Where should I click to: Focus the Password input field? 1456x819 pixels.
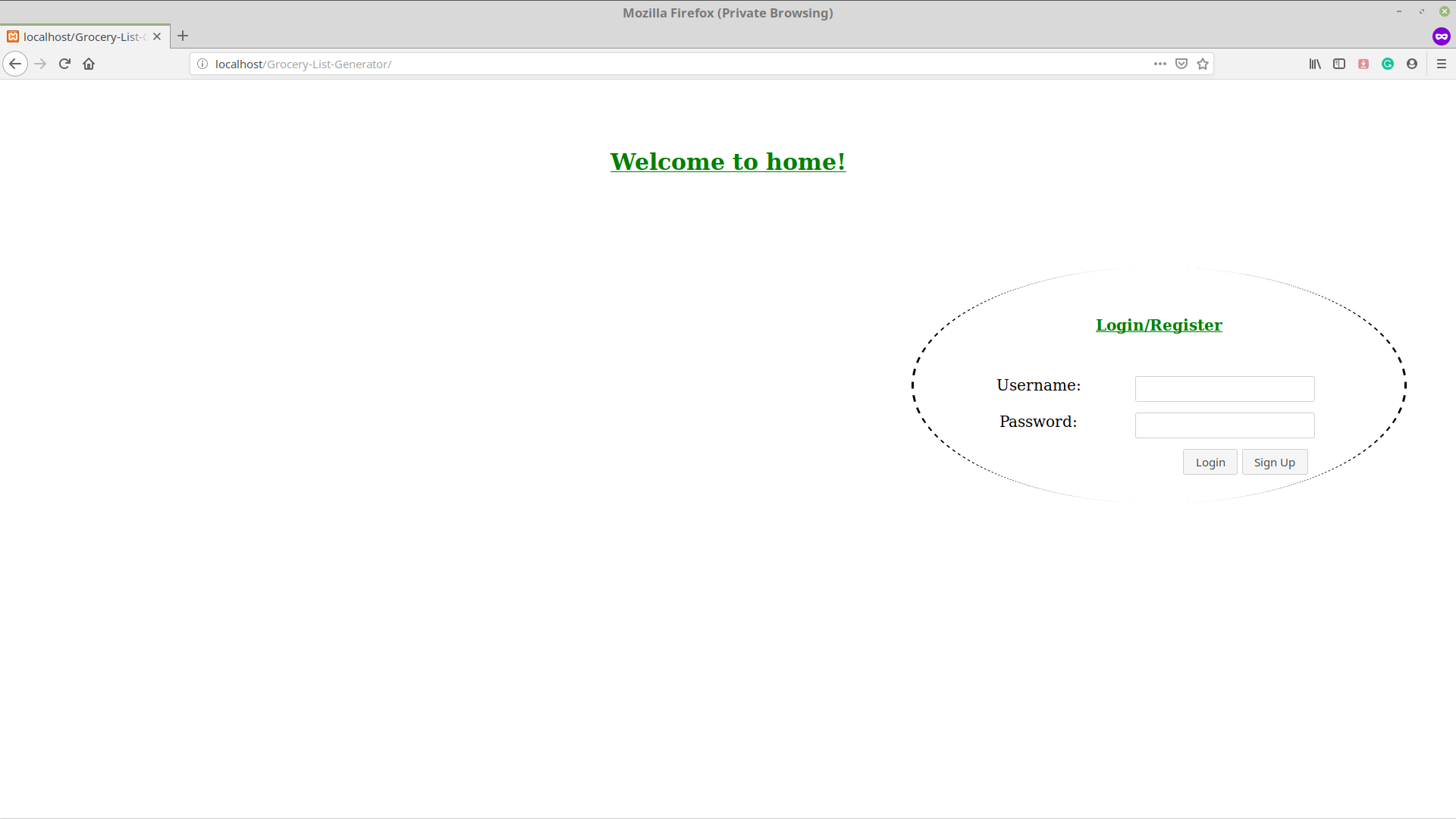tap(1225, 425)
